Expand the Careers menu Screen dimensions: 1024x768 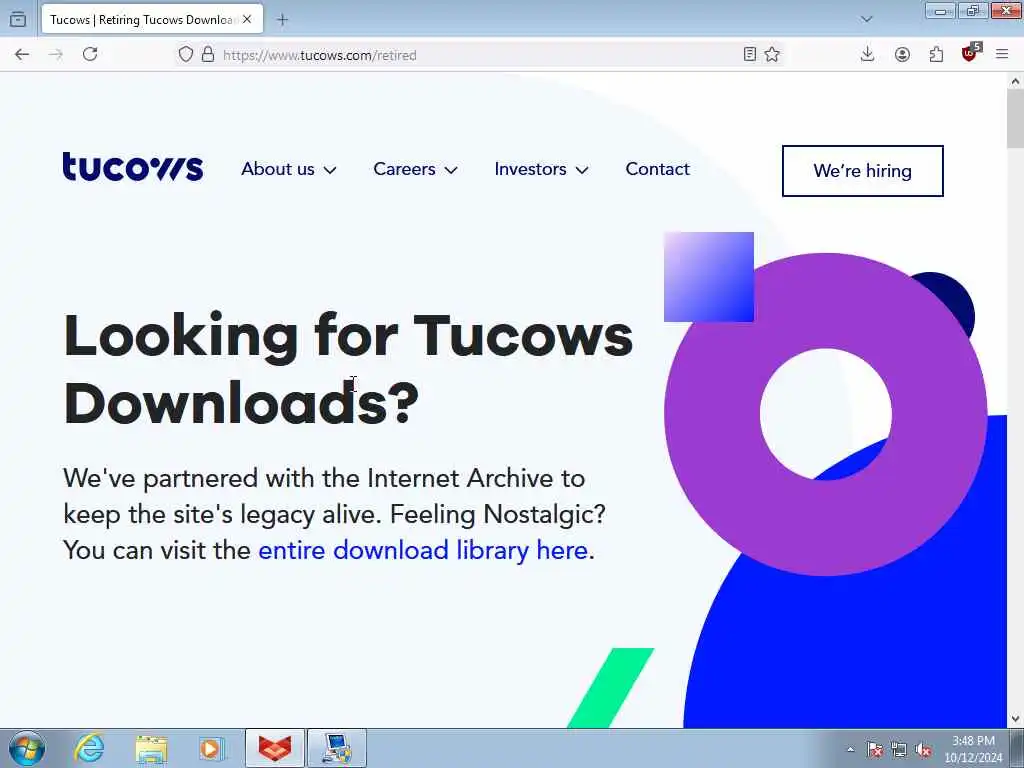tap(415, 169)
